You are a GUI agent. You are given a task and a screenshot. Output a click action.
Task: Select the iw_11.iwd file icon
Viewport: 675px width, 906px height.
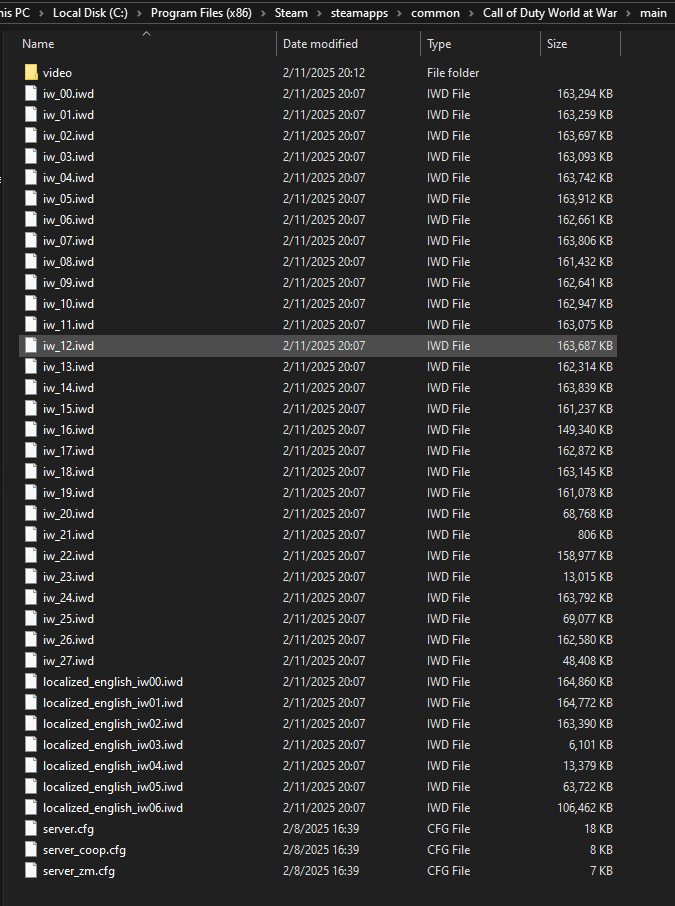pyautogui.click(x=31, y=325)
